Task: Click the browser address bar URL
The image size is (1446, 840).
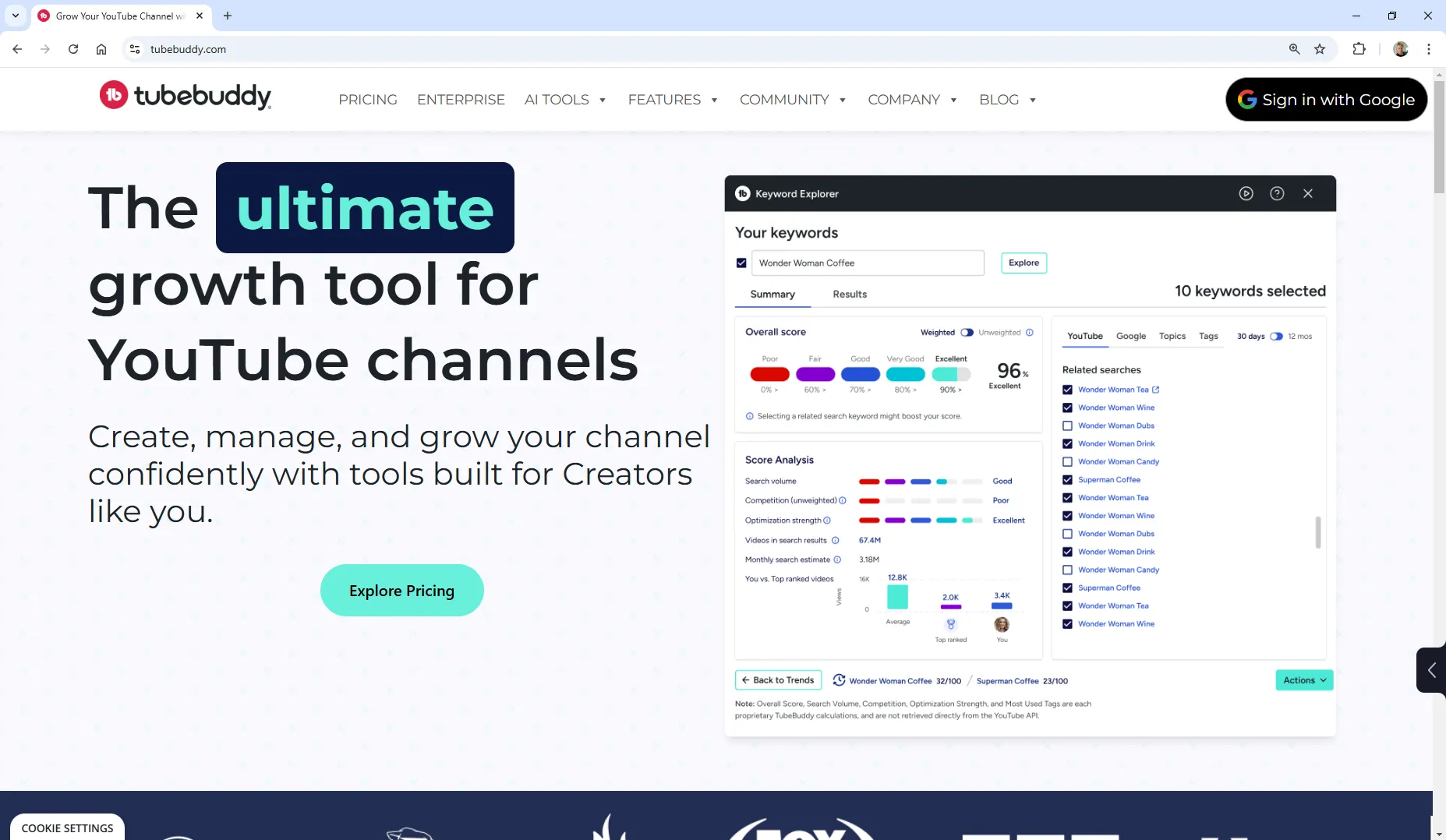Action: coord(188,49)
